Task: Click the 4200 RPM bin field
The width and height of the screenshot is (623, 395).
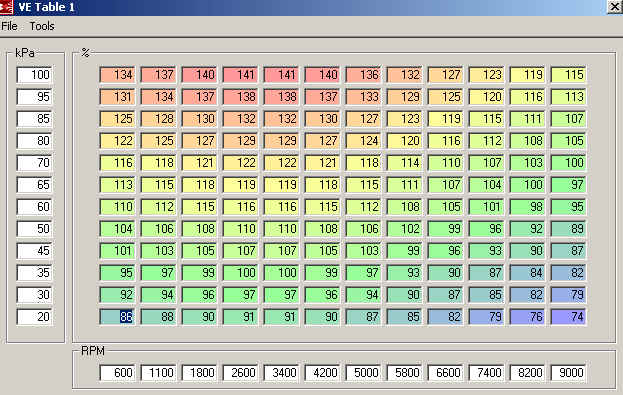Action: pyautogui.click(x=322, y=373)
